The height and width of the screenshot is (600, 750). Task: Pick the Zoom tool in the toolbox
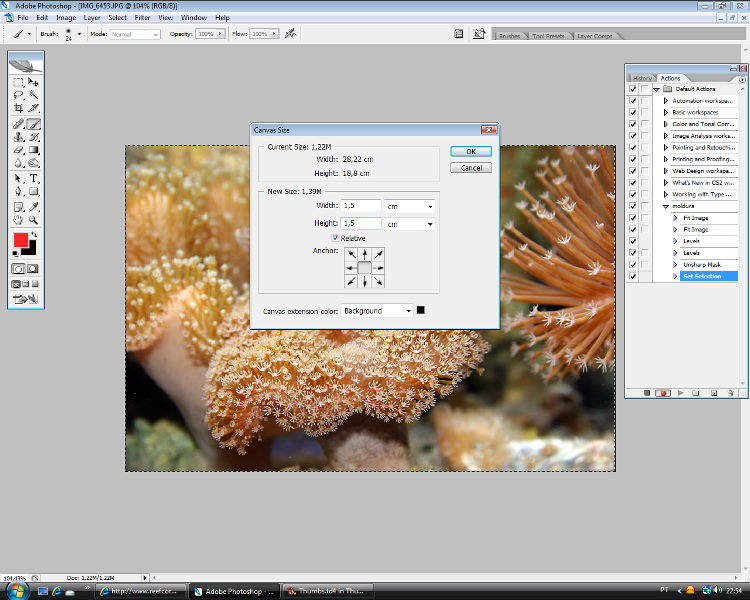point(34,220)
